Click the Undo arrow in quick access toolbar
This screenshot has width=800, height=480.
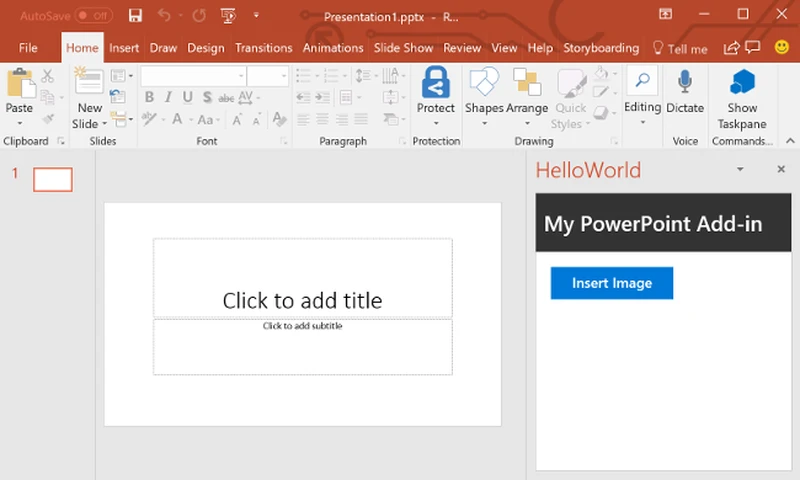(164, 15)
